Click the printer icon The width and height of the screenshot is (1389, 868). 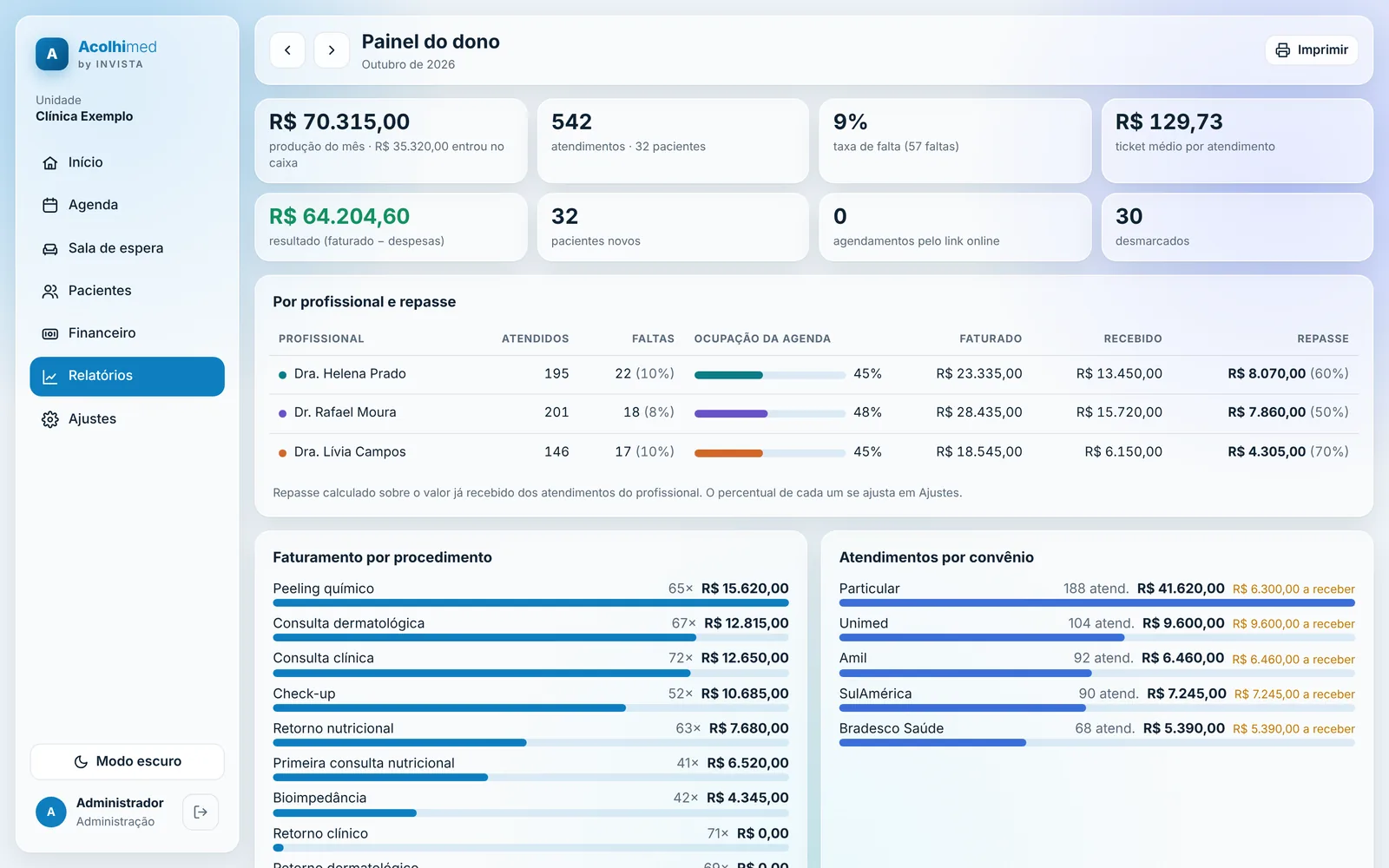1283,50
